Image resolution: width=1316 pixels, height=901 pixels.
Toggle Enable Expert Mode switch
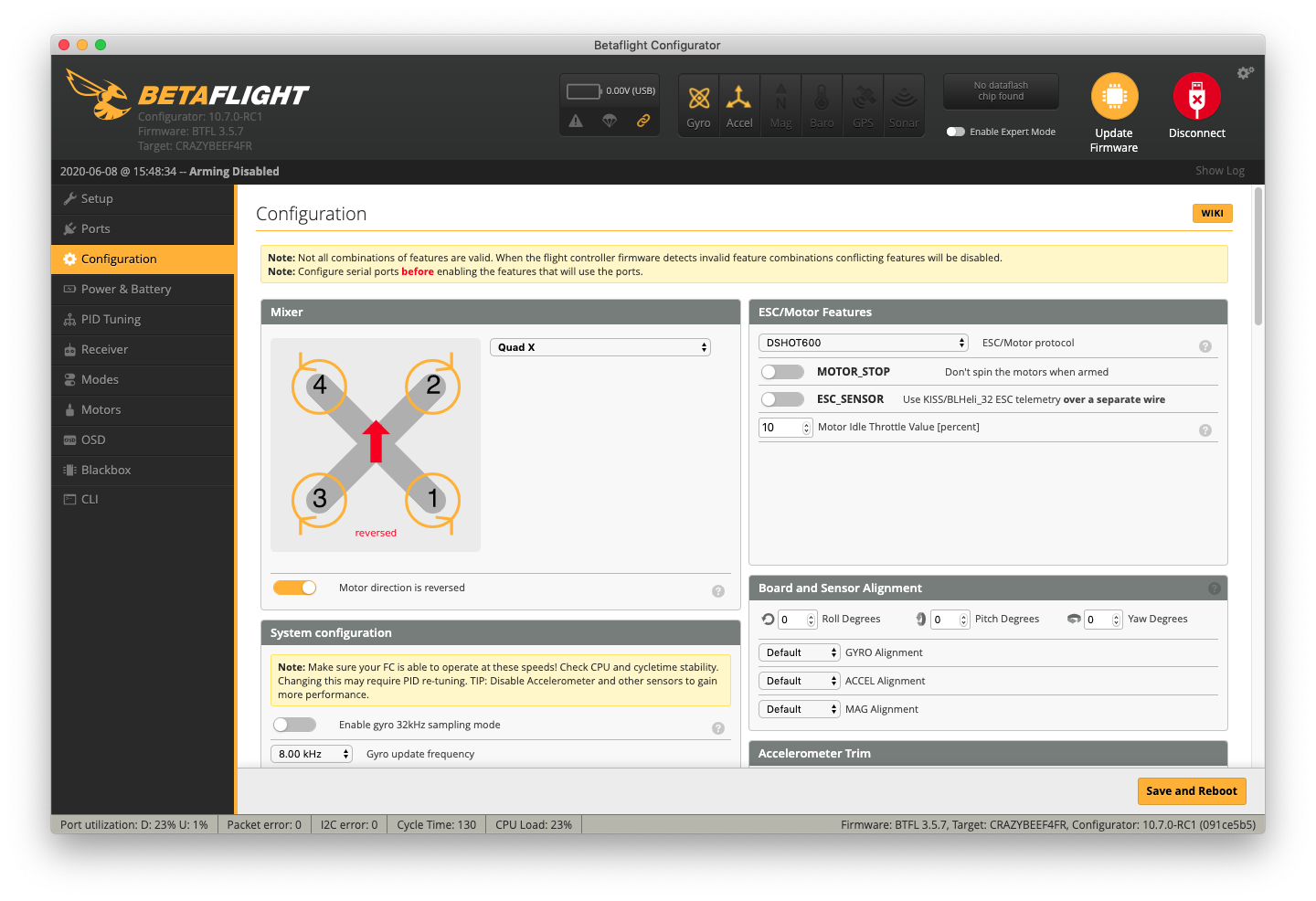tap(956, 132)
